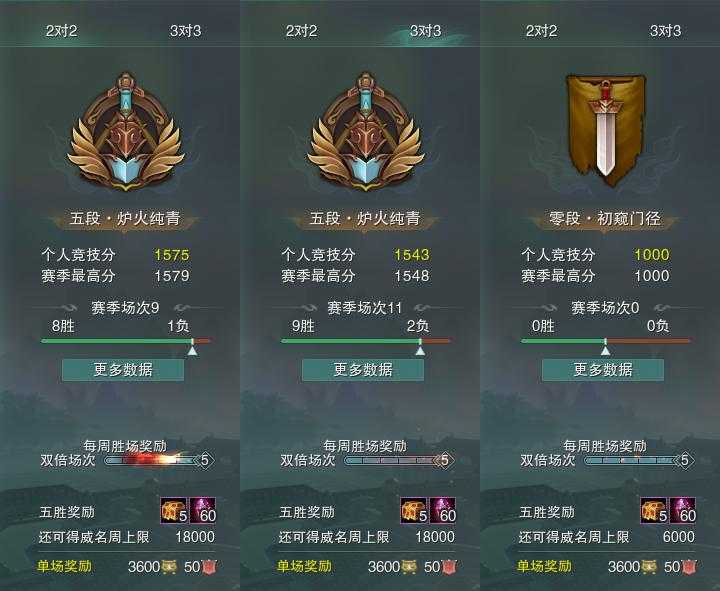Screen dimensions: 720x591
Task: Open the 2对2 tab in the third panel
Action: [541, 31]
